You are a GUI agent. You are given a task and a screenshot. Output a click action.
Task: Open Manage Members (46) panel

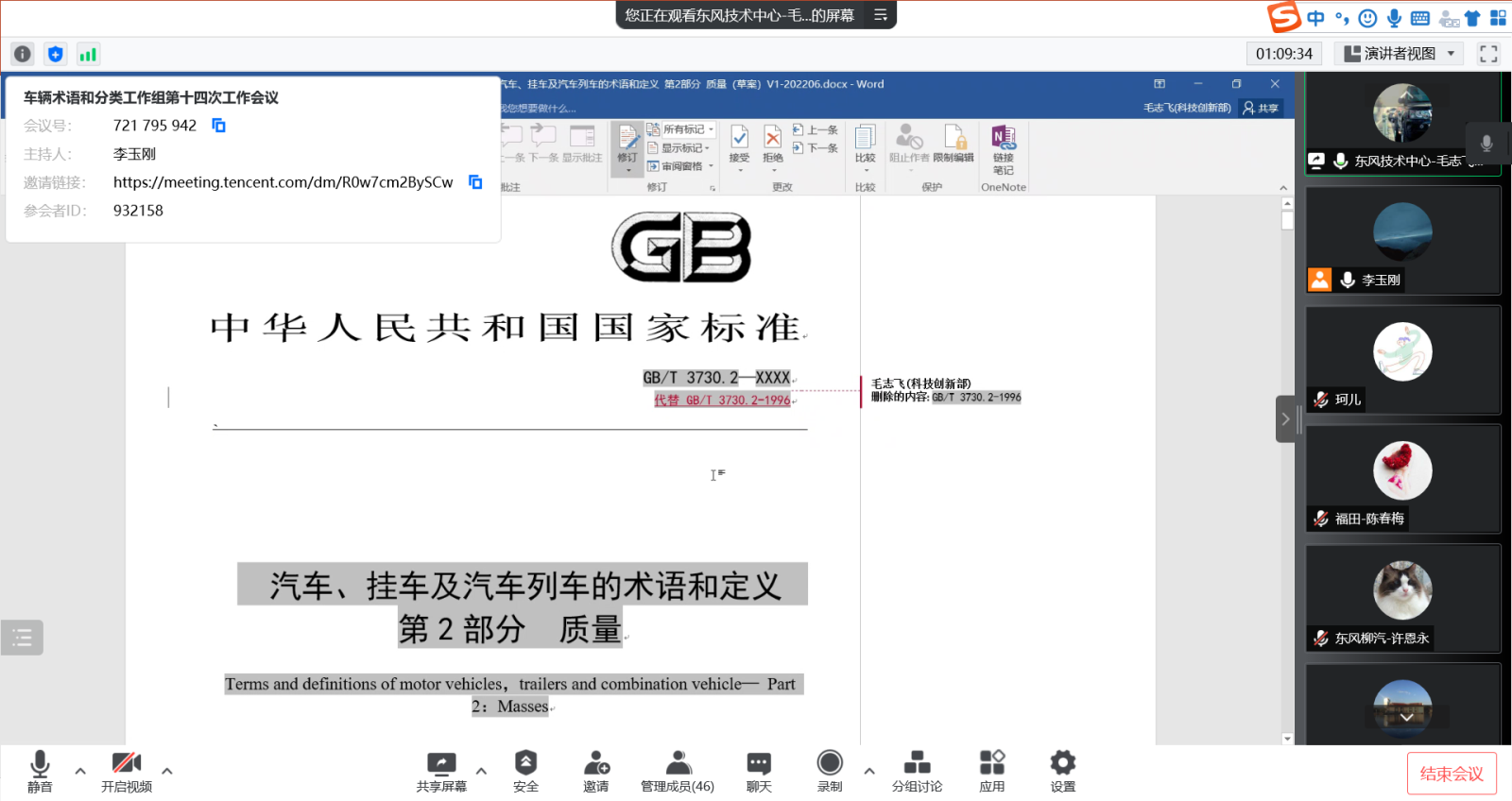pos(678,763)
